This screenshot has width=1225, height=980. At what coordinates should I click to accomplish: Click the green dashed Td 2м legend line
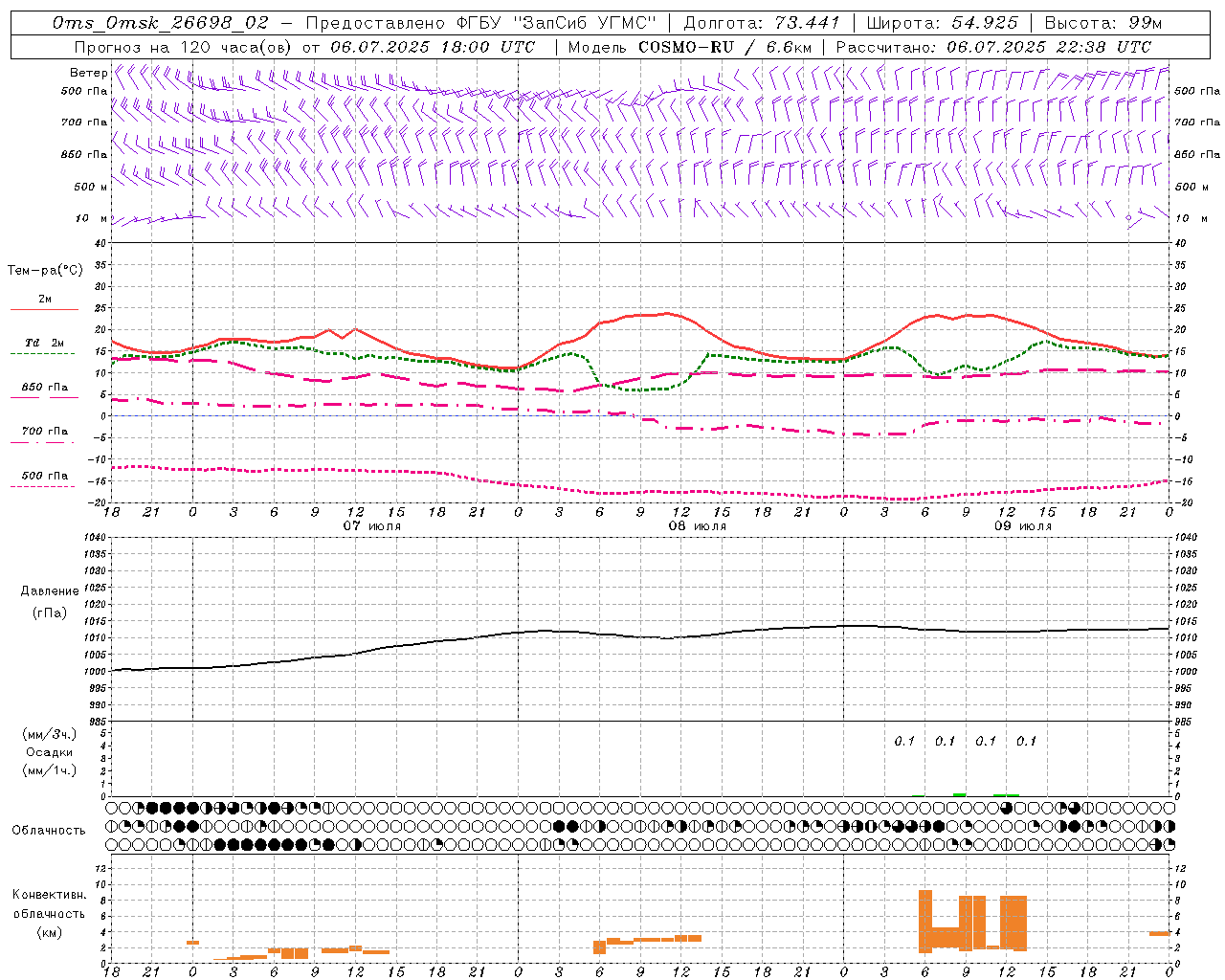(x=42, y=354)
